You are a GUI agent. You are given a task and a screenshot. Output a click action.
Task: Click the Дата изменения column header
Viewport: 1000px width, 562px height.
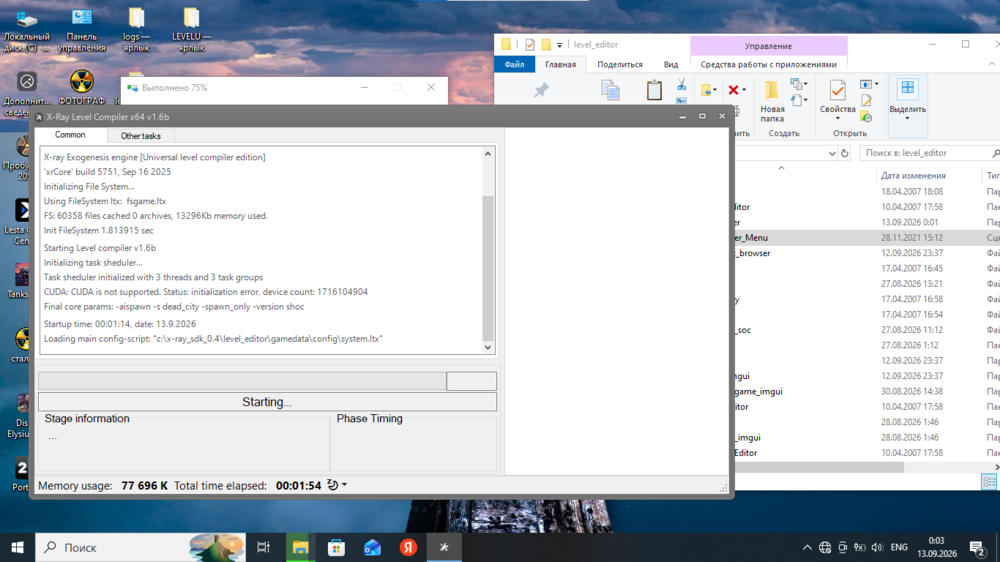tap(913, 175)
